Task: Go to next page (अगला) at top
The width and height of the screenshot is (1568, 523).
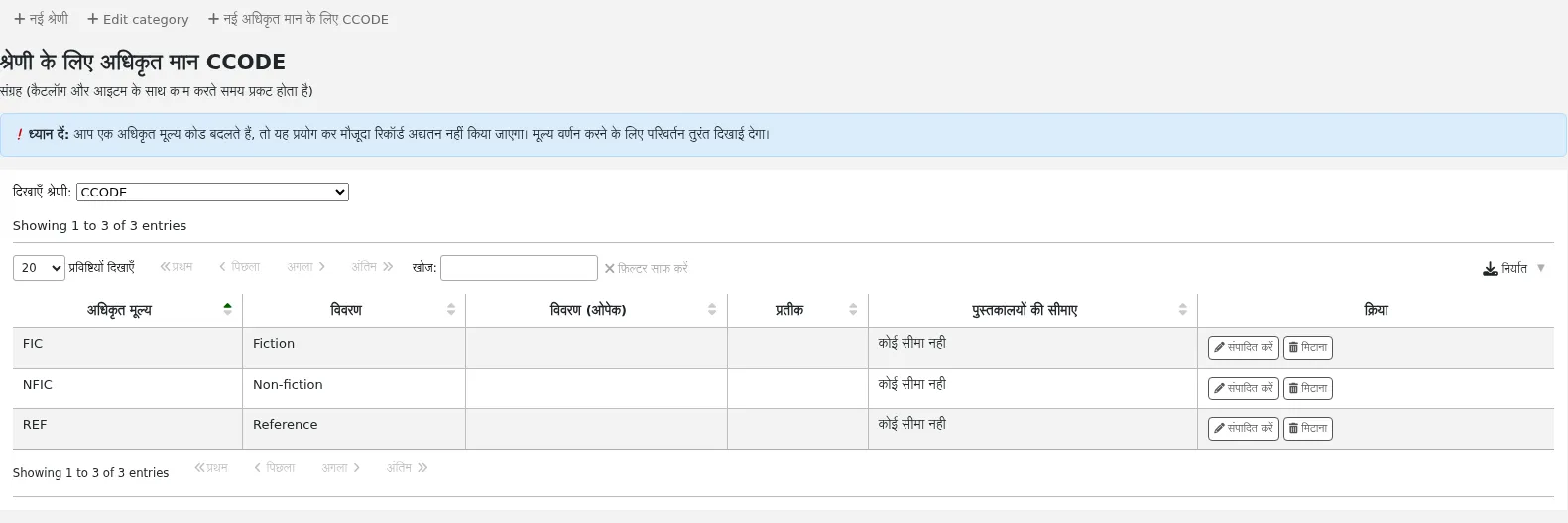Action: point(305,267)
